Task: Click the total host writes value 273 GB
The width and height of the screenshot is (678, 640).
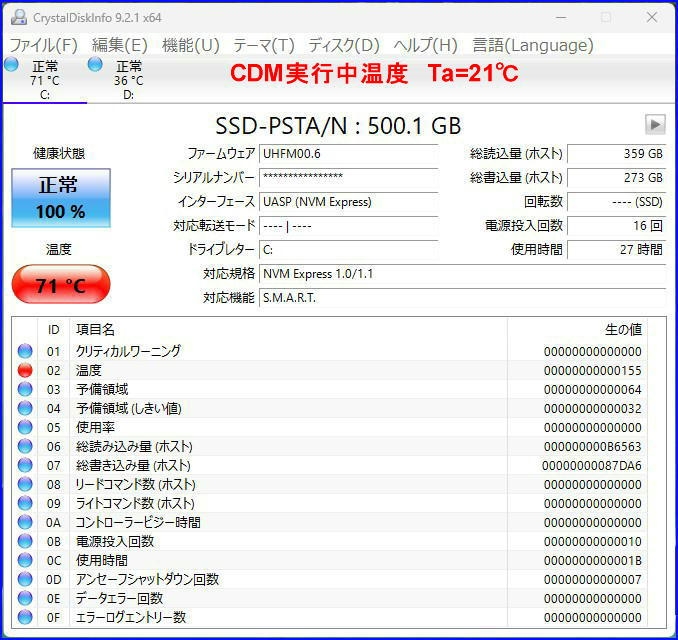Action: (616, 178)
